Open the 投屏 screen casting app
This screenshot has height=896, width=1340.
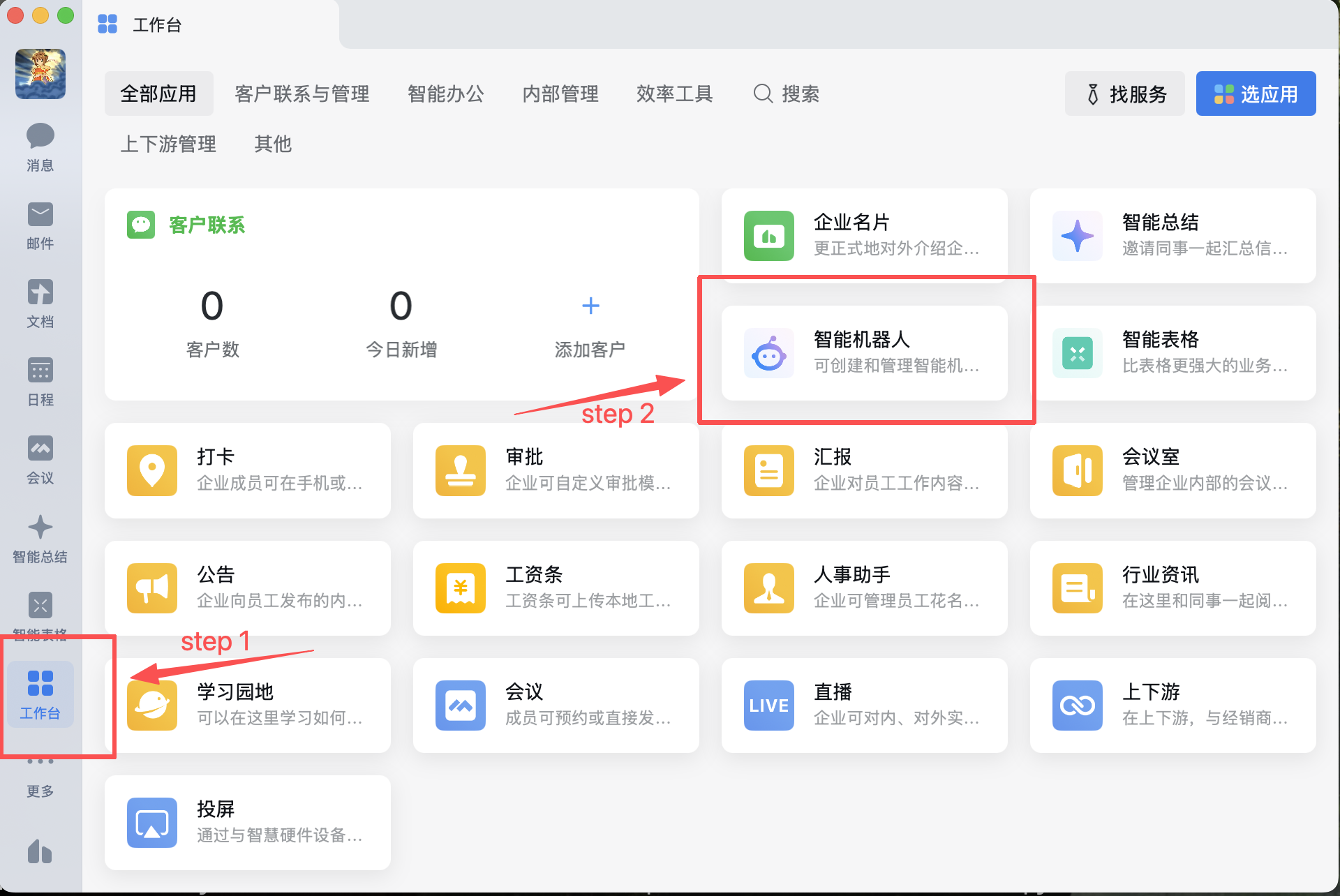tap(151, 822)
